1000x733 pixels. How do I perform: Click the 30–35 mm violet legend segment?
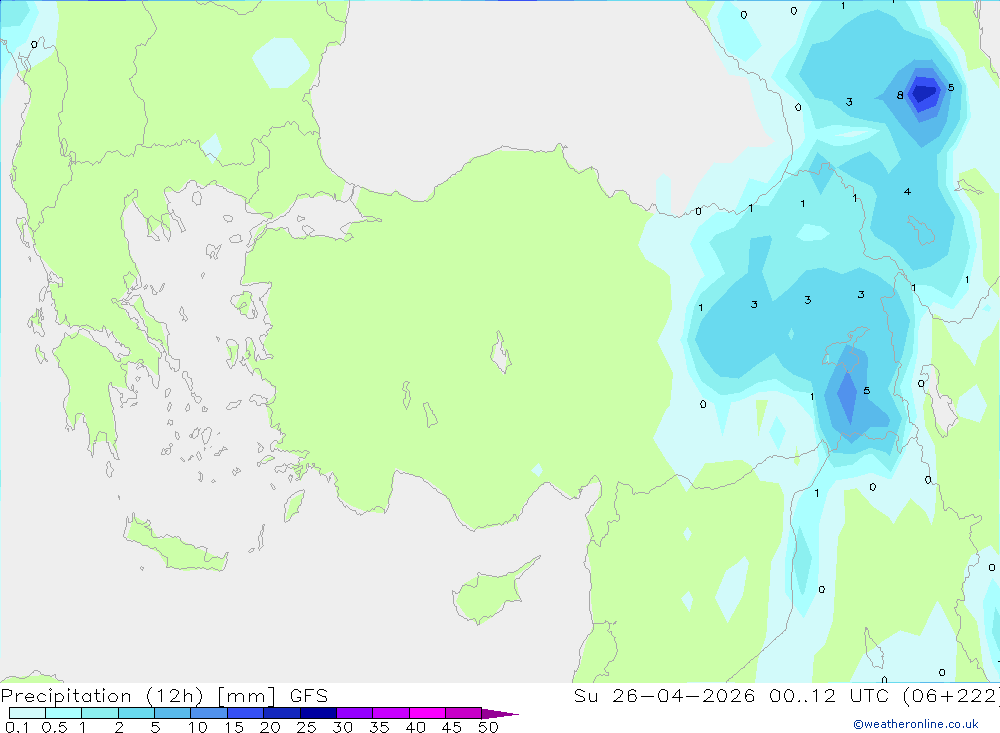point(355,713)
